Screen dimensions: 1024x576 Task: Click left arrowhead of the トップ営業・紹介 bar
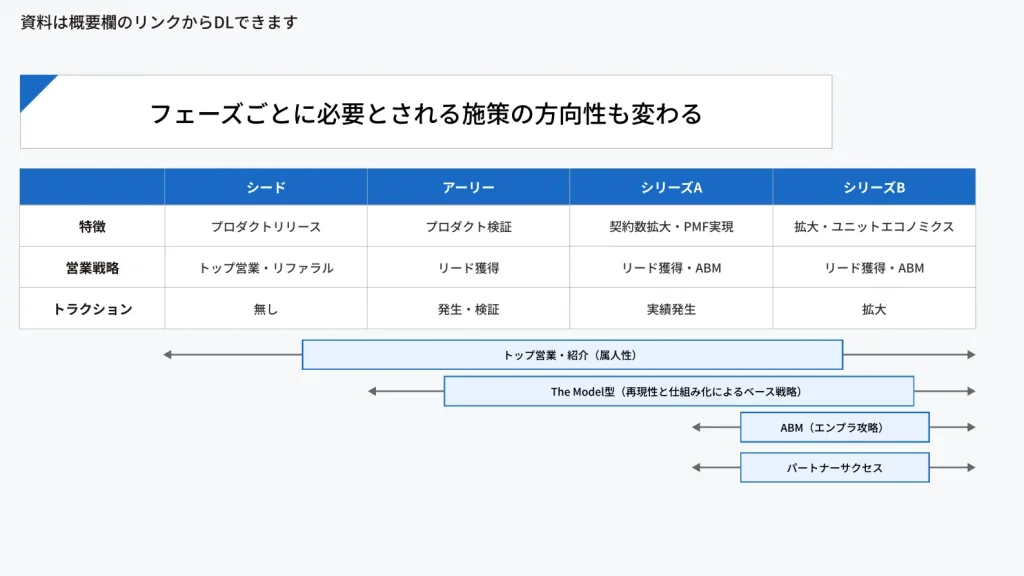(169, 355)
